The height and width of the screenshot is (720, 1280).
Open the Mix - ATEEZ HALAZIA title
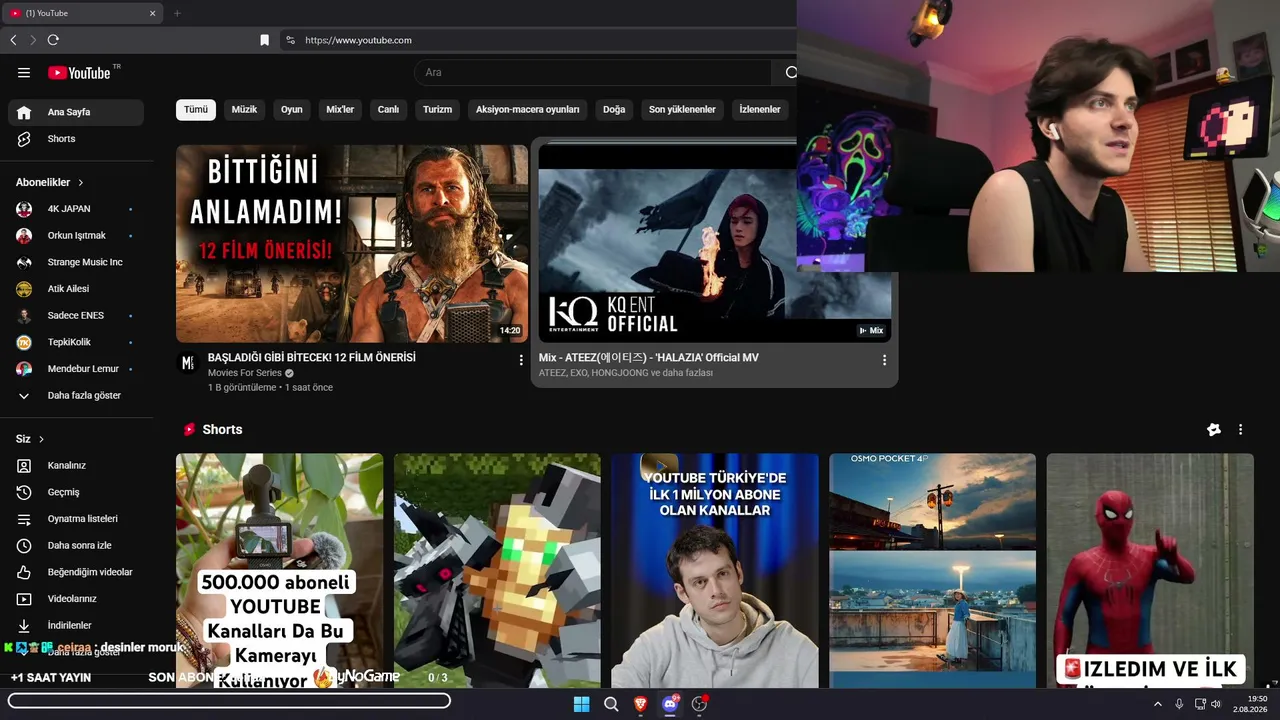pyautogui.click(x=649, y=357)
